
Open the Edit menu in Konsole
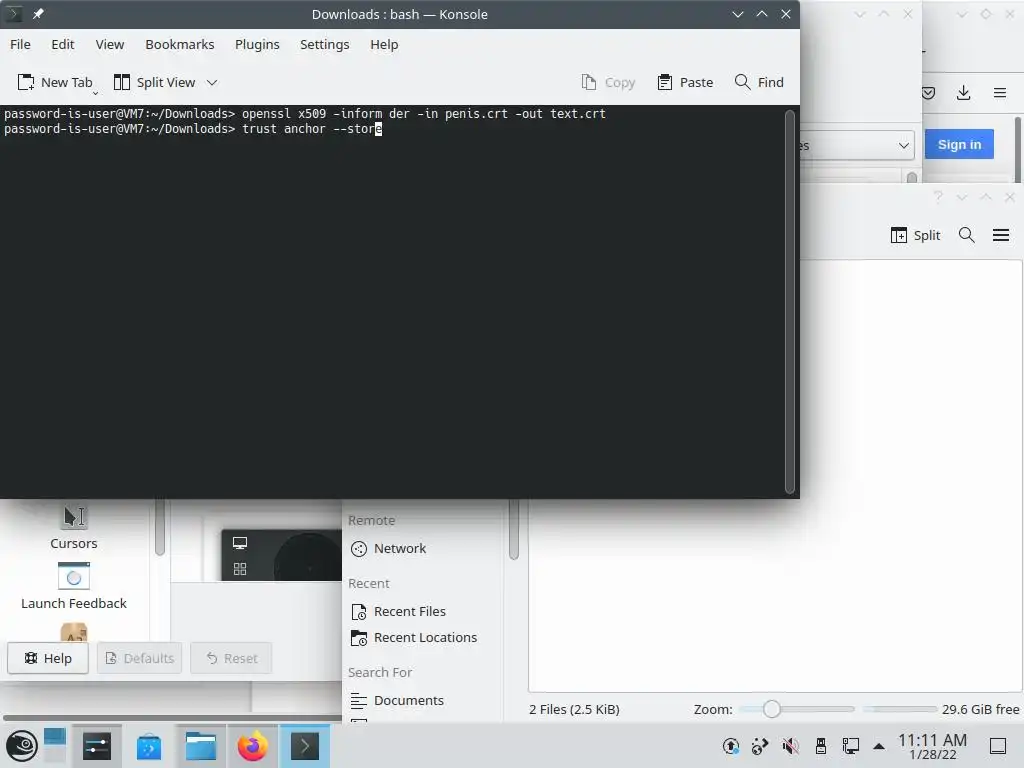63,44
